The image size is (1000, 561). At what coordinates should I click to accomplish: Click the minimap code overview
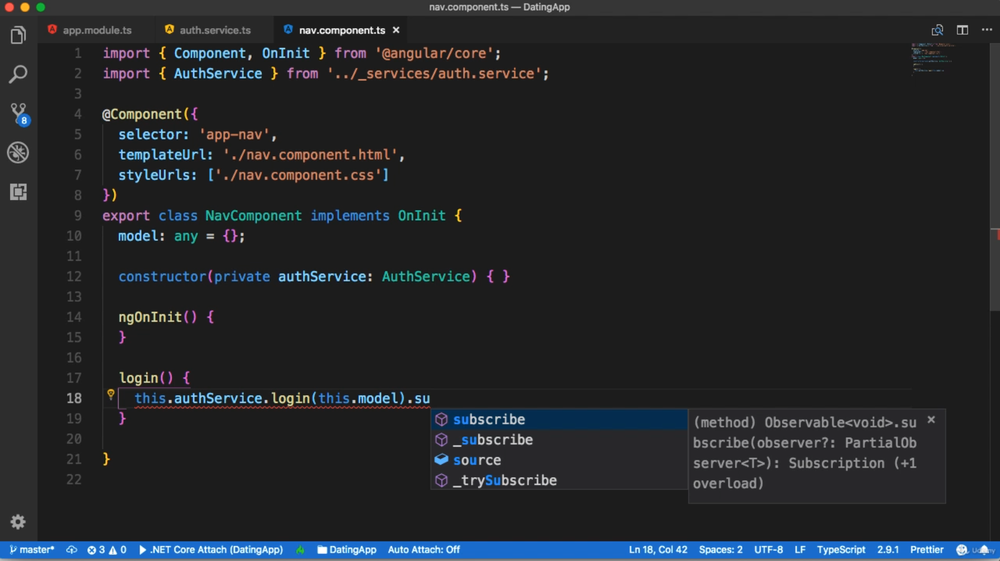[932, 59]
